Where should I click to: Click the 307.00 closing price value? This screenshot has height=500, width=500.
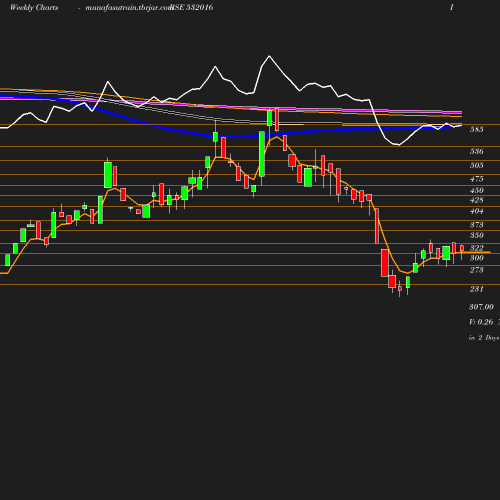click(x=481, y=307)
